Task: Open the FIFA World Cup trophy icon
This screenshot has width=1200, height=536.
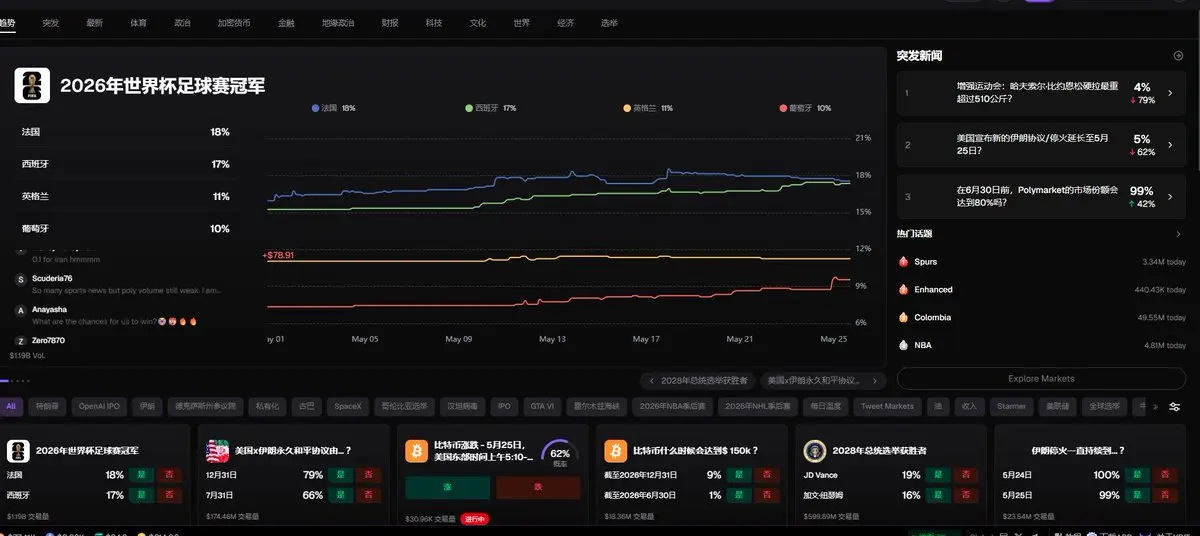Action: (x=32, y=85)
